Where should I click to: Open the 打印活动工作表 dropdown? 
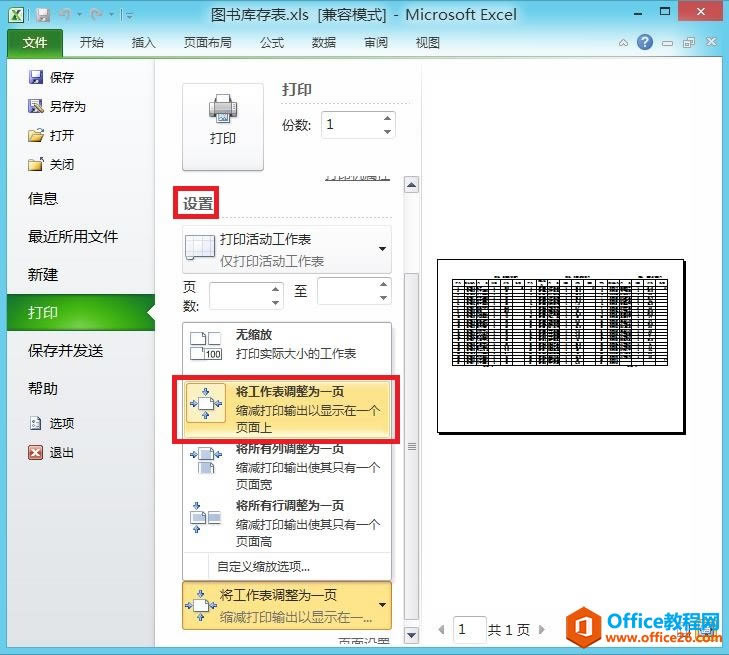pyautogui.click(x=287, y=250)
